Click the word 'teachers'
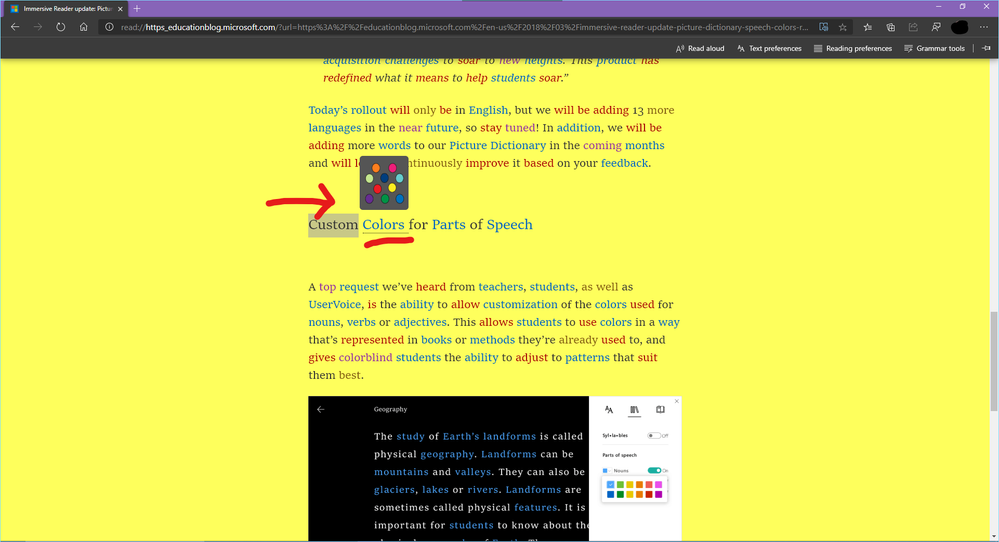This screenshot has height=542, width=999. pos(501,287)
